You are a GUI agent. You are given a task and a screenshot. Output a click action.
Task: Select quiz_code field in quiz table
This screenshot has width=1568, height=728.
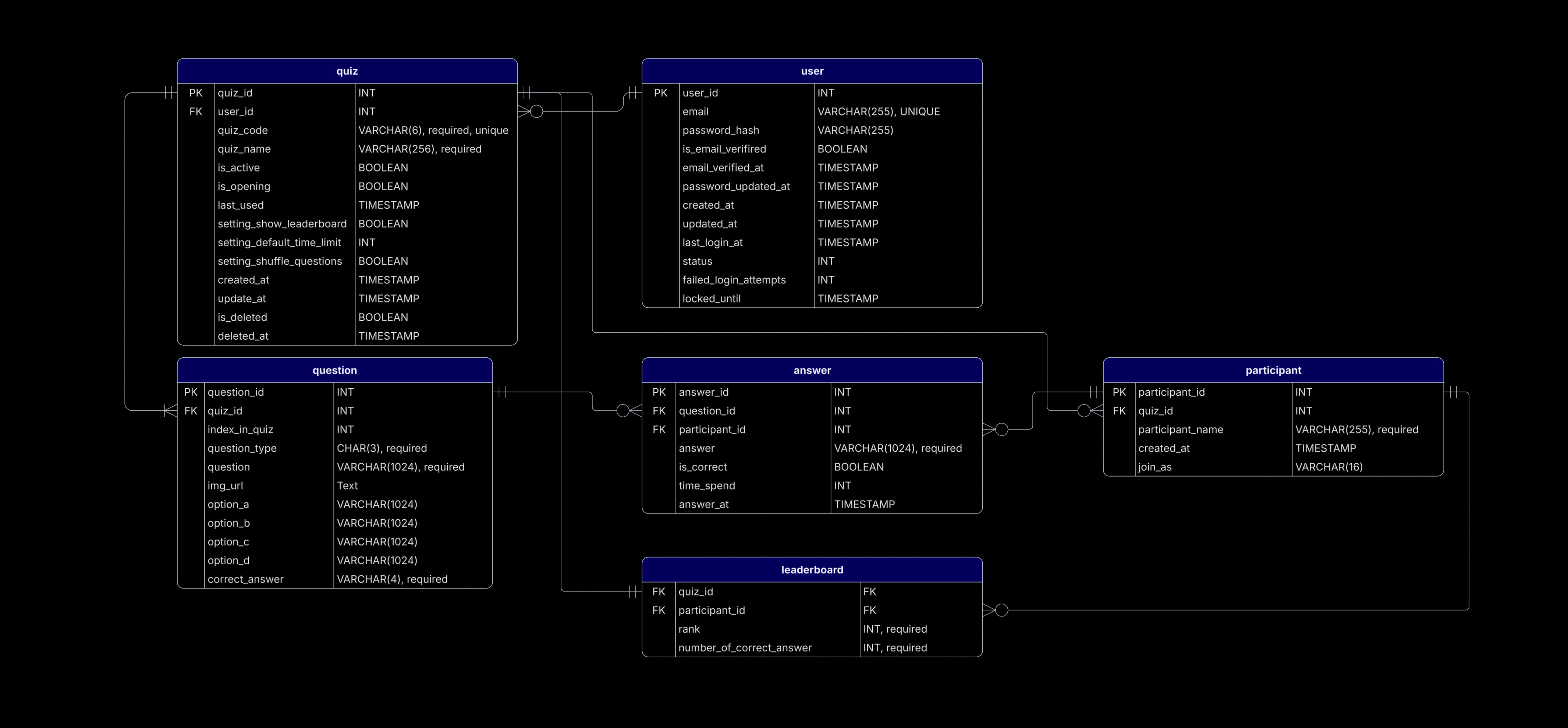coord(242,130)
